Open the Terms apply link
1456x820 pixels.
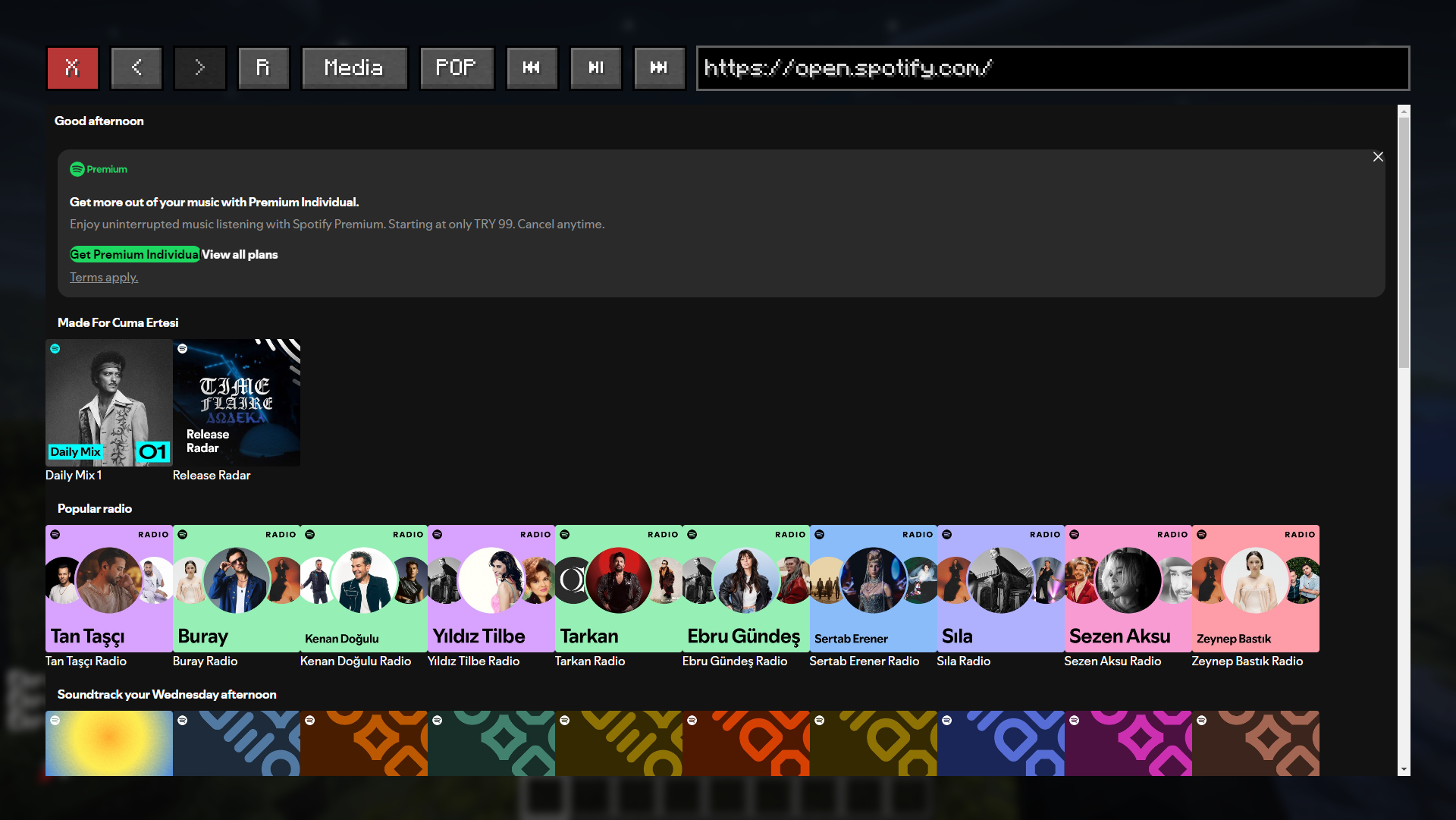click(x=104, y=278)
